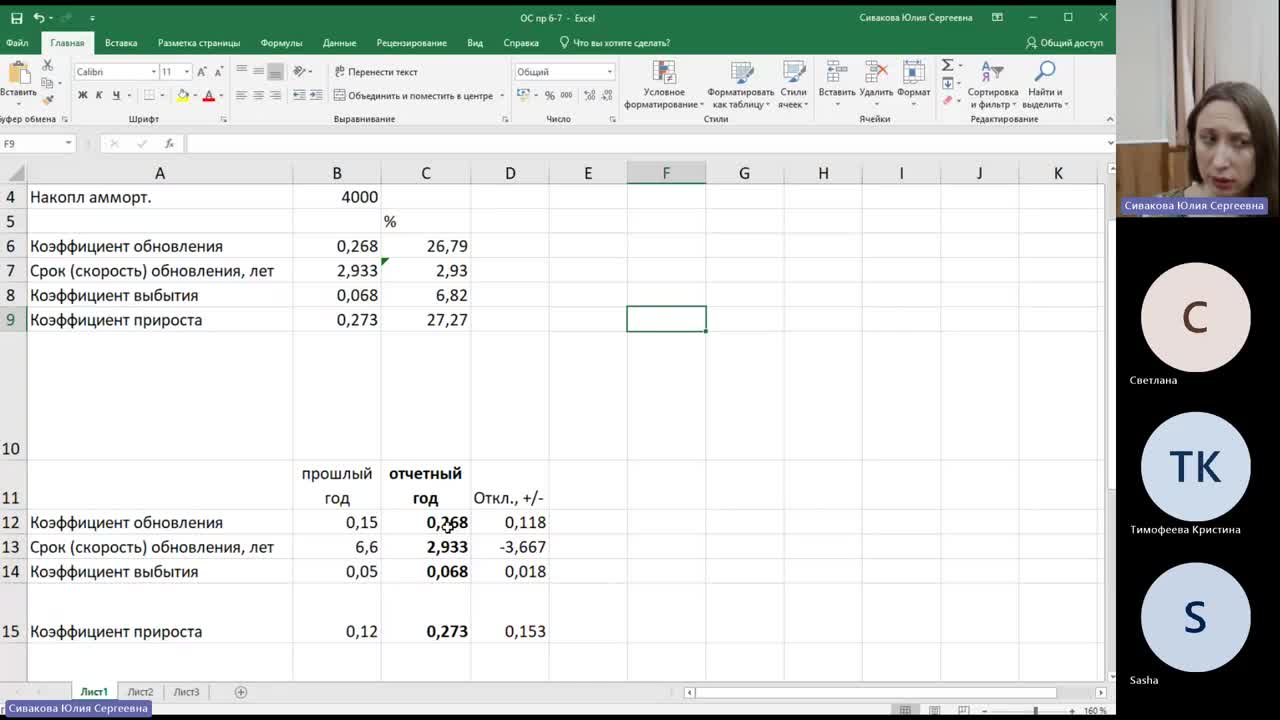Select column D header
The height and width of the screenshot is (720, 1280).
tap(510, 174)
